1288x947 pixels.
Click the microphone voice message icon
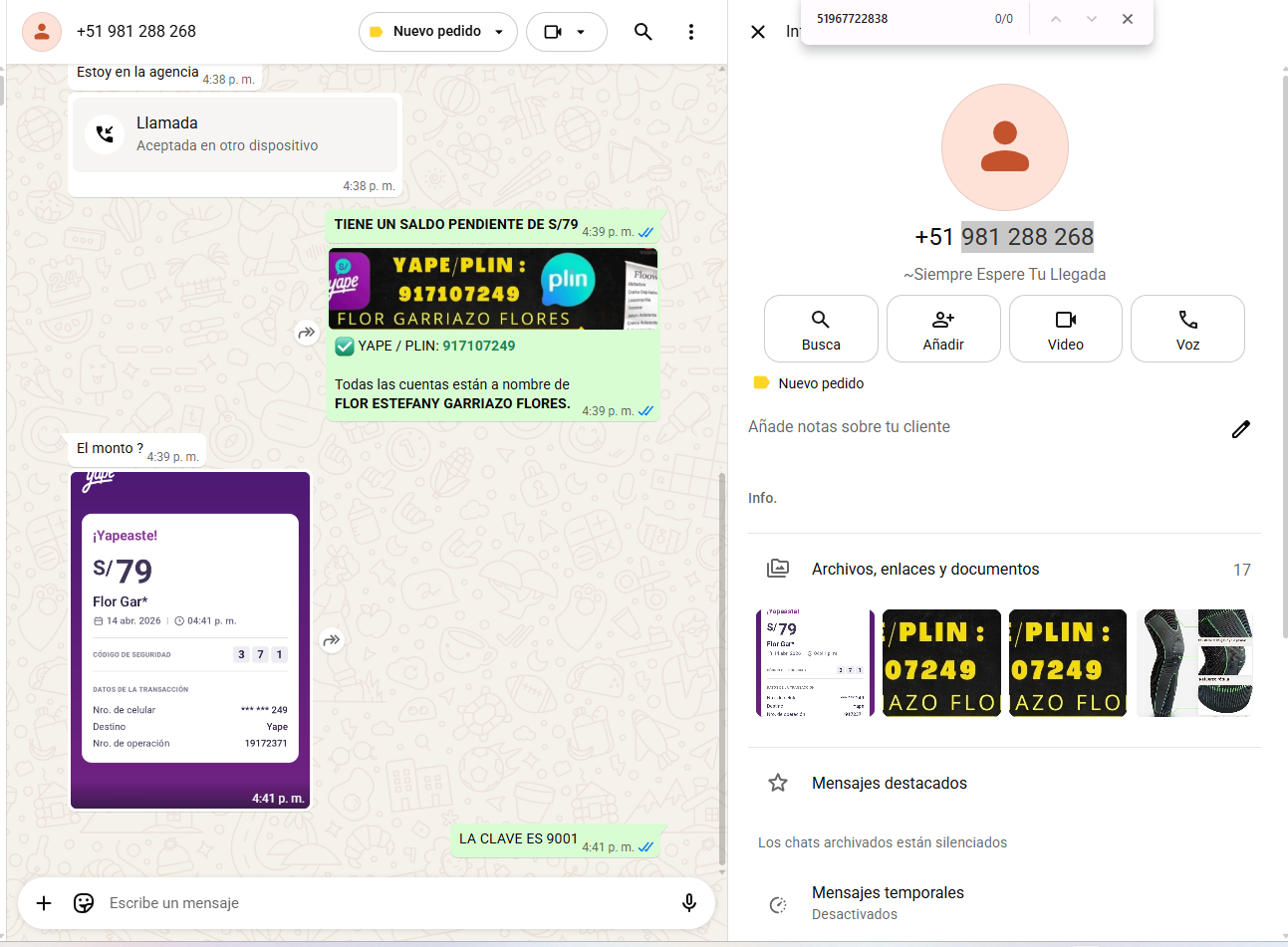688,903
